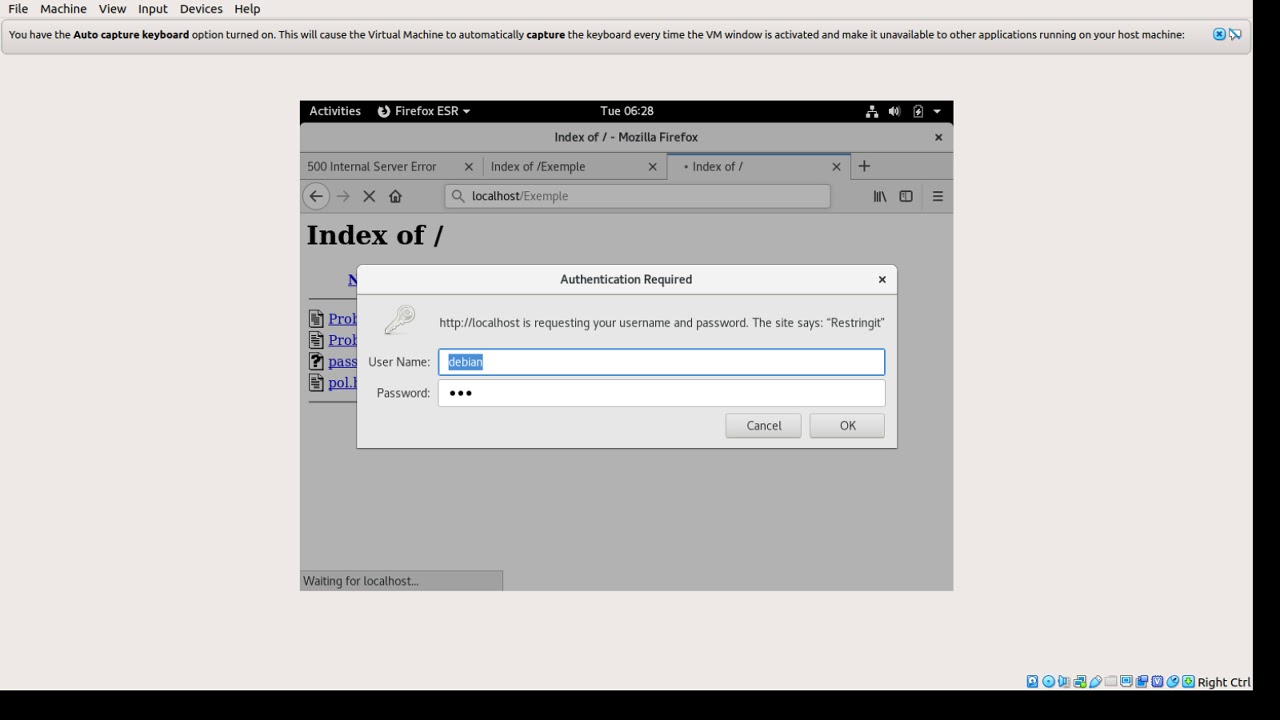Open the Firefox home page icon
1280x720 pixels.
pyautogui.click(x=395, y=196)
